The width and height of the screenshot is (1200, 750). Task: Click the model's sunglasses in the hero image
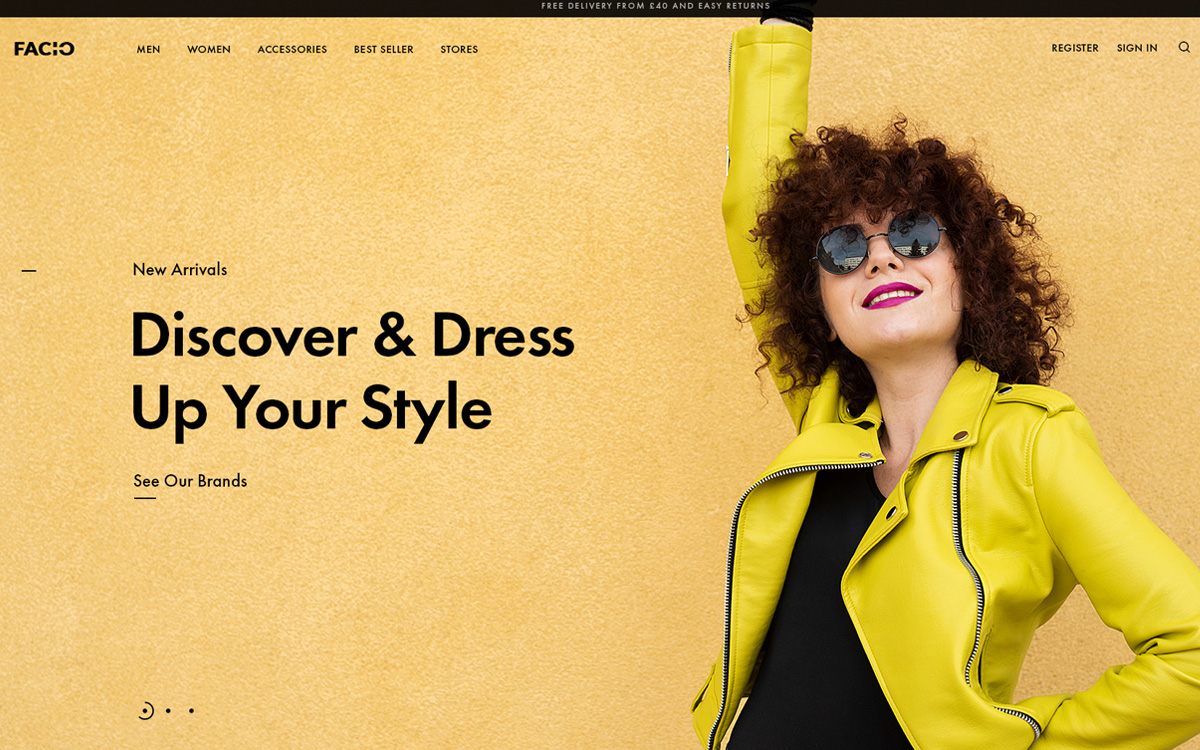[879, 242]
